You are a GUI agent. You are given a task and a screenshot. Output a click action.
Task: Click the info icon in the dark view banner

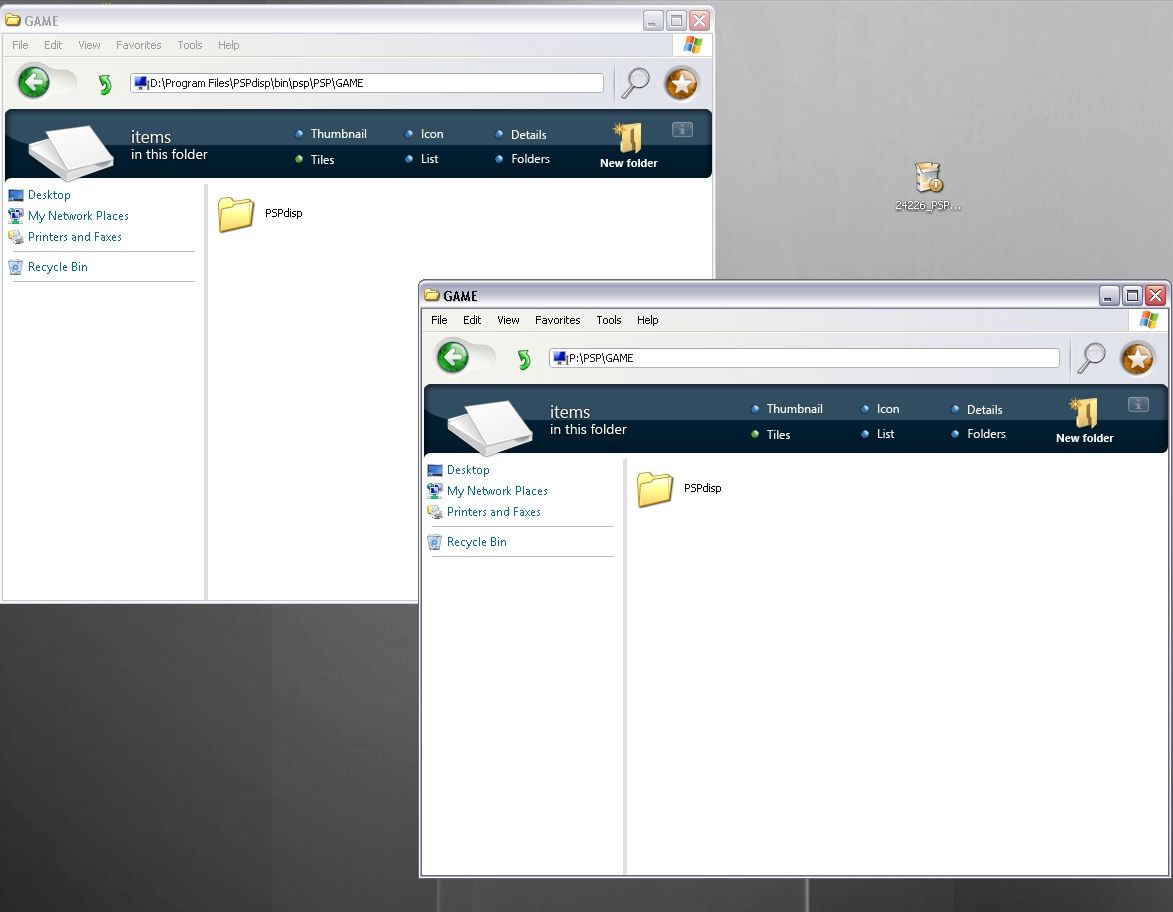1138,404
